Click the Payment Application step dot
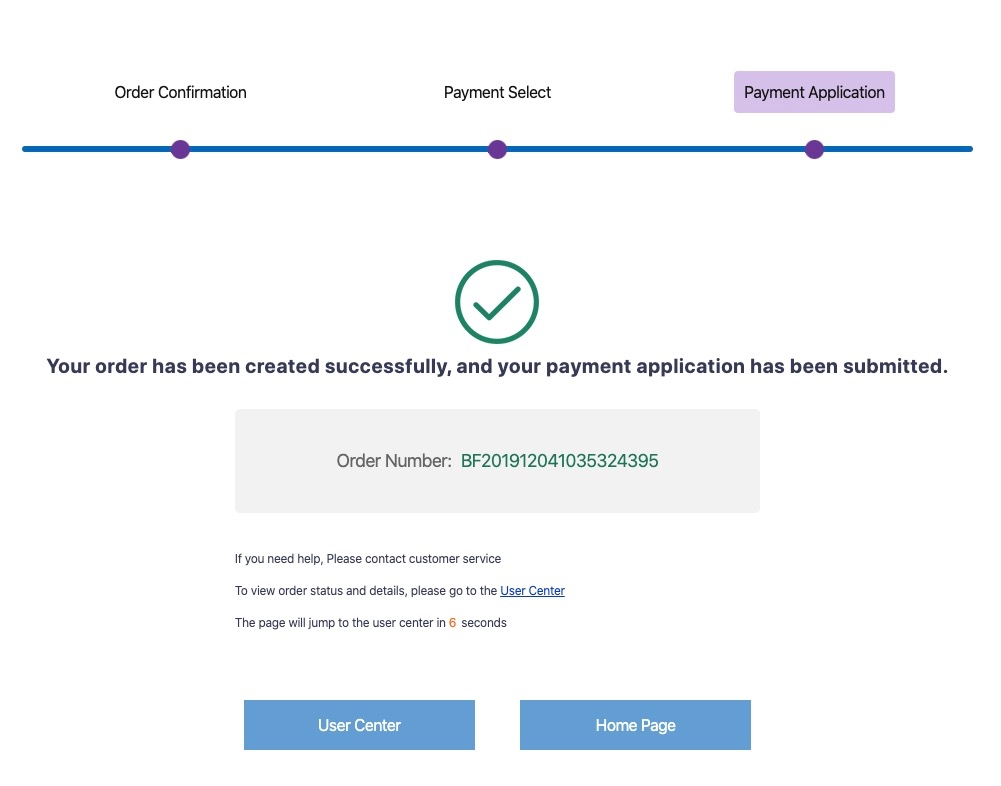Image resolution: width=1001 pixels, height=786 pixels. click(814, 149)
